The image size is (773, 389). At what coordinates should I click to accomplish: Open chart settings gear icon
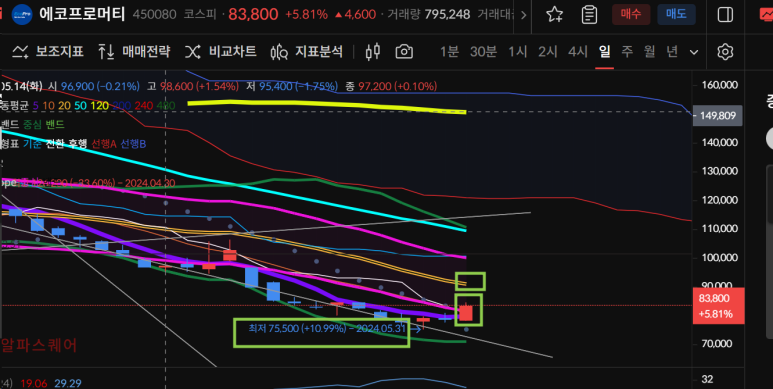[x=725, y=52]
